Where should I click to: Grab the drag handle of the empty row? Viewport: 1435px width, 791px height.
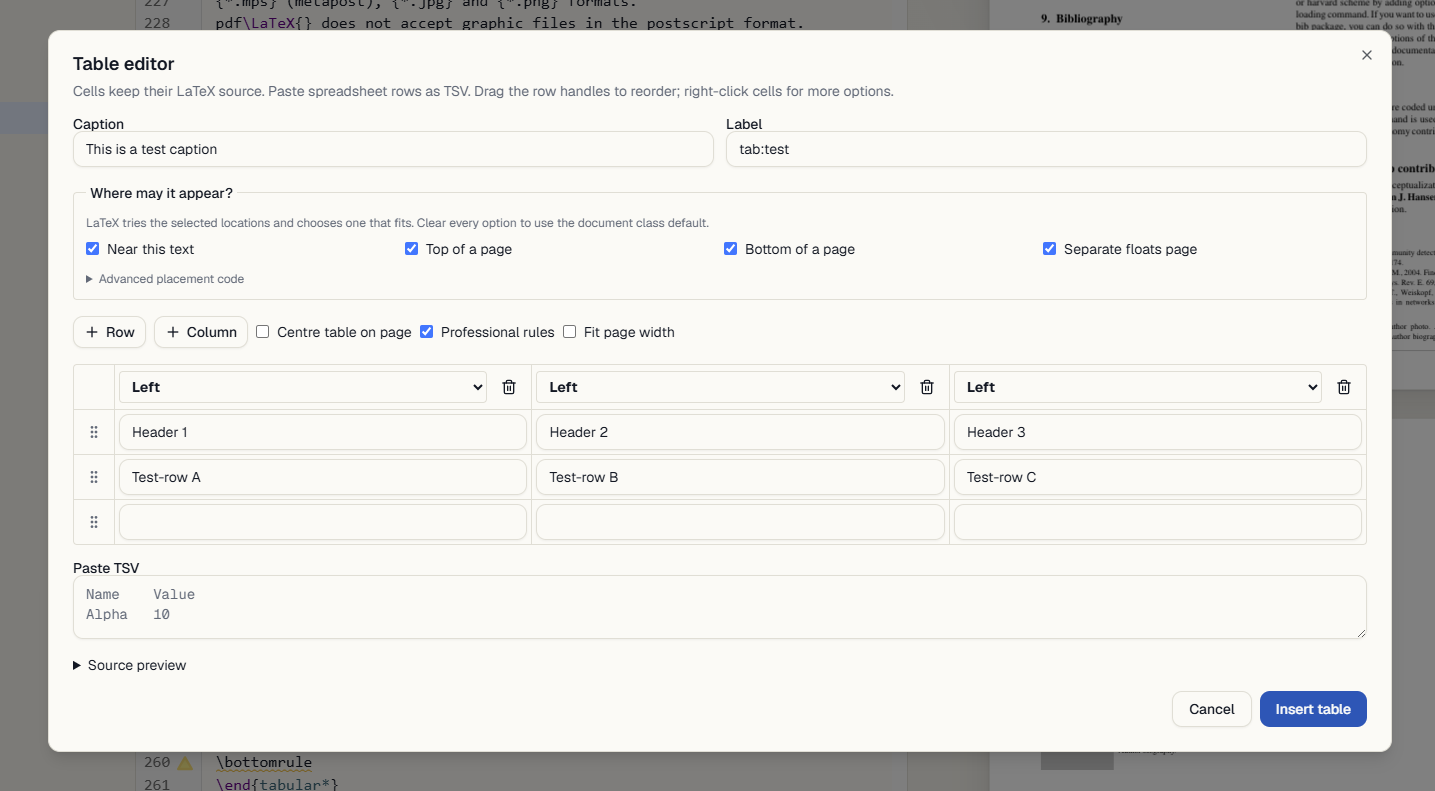94,522
